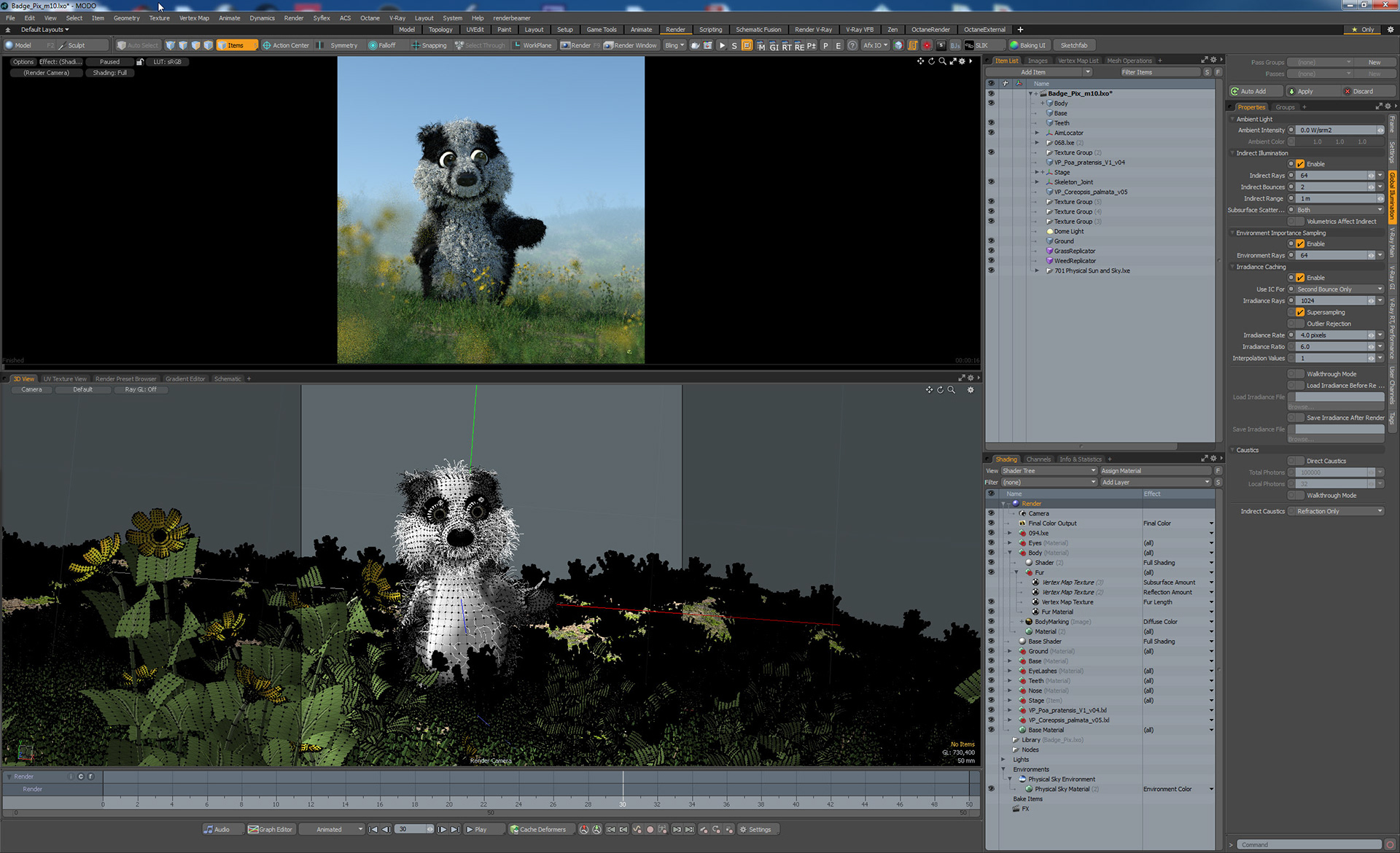1400x853 pixels.
Task: Expand the Skeleton_Joint tree item
Action: click(1037, 182)
